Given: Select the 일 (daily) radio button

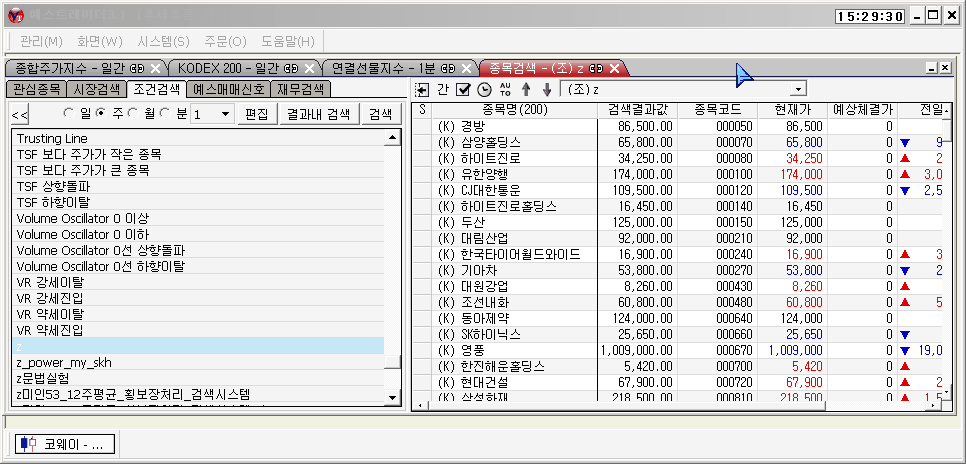Looking at the screenshot, I should coord(70,113).
